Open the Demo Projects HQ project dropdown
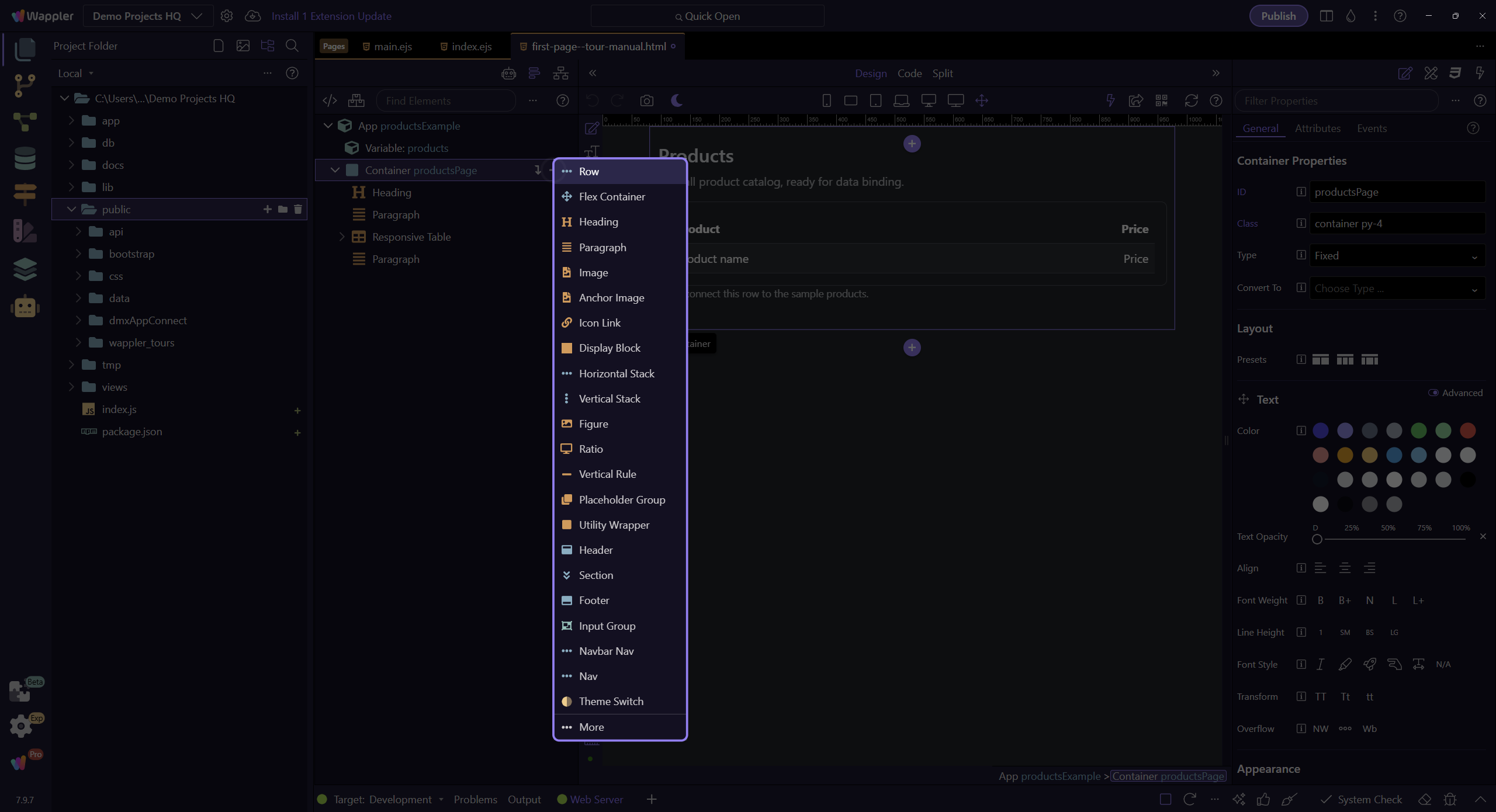Viewport: 1496px width, 812px height. 147,16
